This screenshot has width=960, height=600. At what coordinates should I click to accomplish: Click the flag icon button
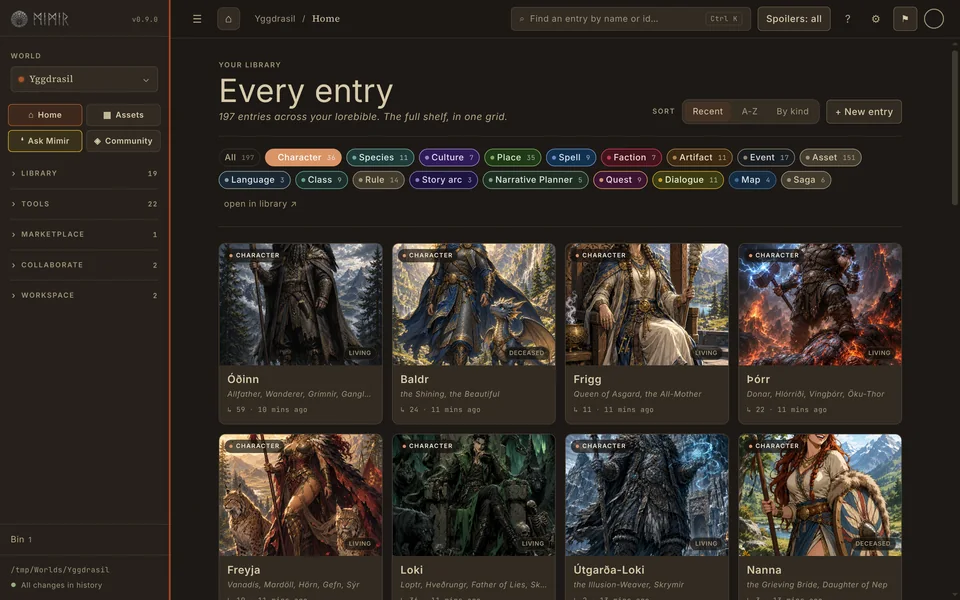click(905, 19)
